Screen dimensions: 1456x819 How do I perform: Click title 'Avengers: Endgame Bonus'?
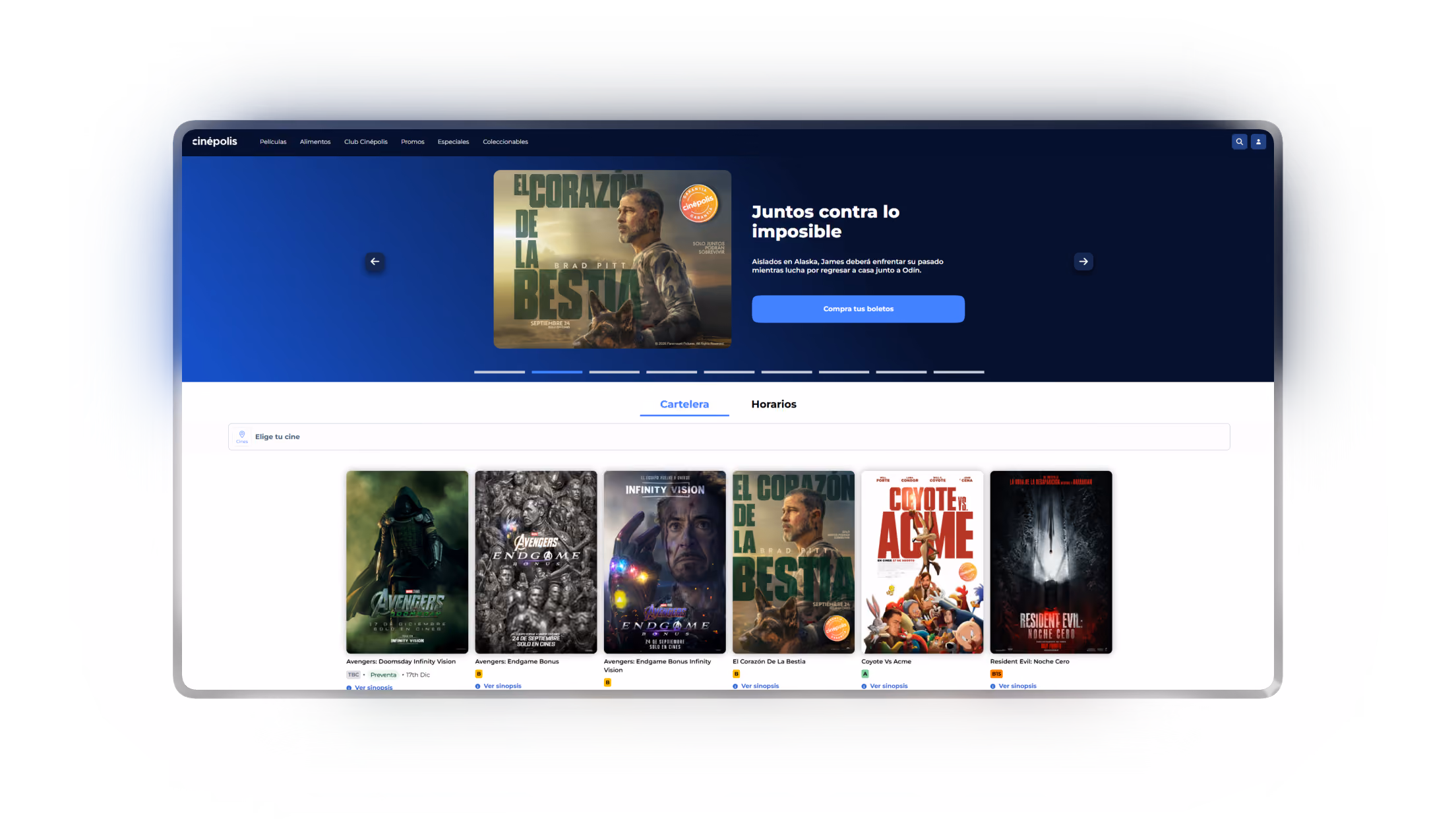click(x=517, y=661)
